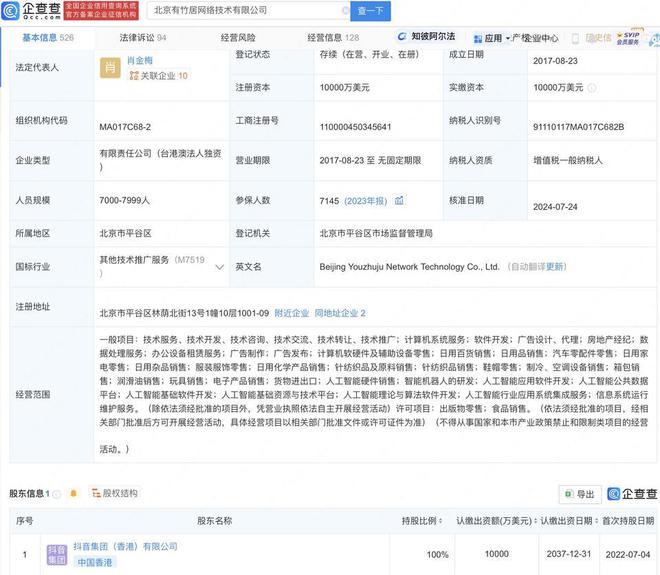Click the 成立日期 value 2017-08-23
660x575 pixels.
[x=555, y=61]
